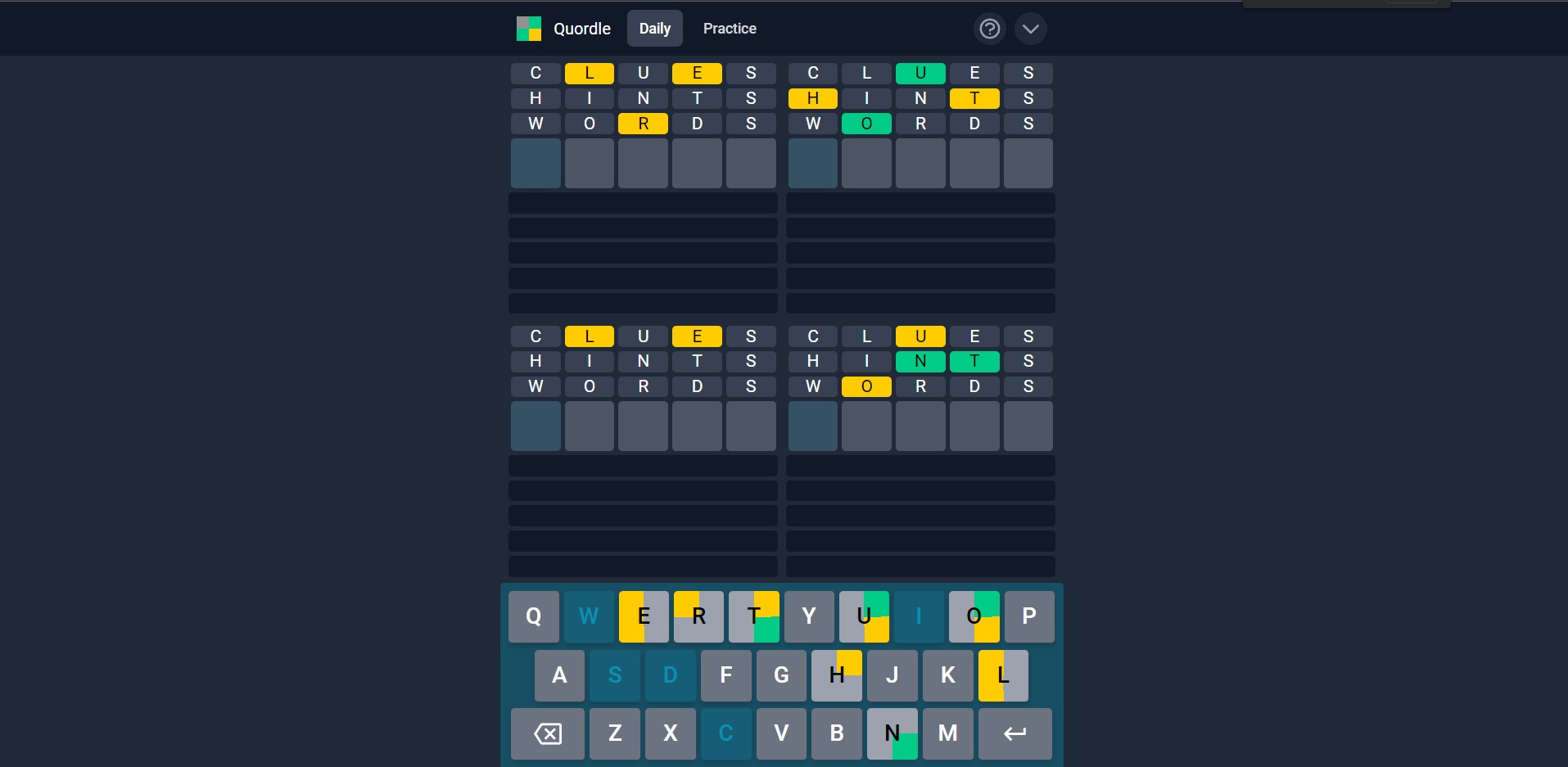Expand the chevron dropdown menu in header
This screenshot has width=1568, height=767.
[1030, 29]
